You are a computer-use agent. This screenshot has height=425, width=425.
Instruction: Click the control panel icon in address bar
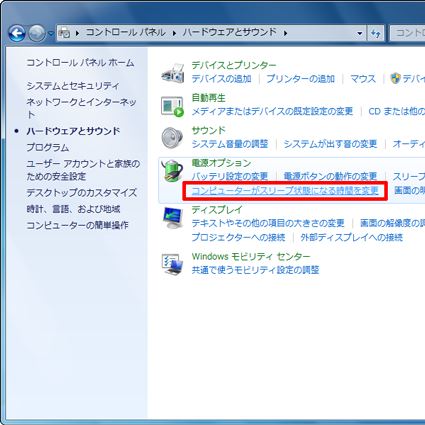pyautogui.click(x=64, y=33)
